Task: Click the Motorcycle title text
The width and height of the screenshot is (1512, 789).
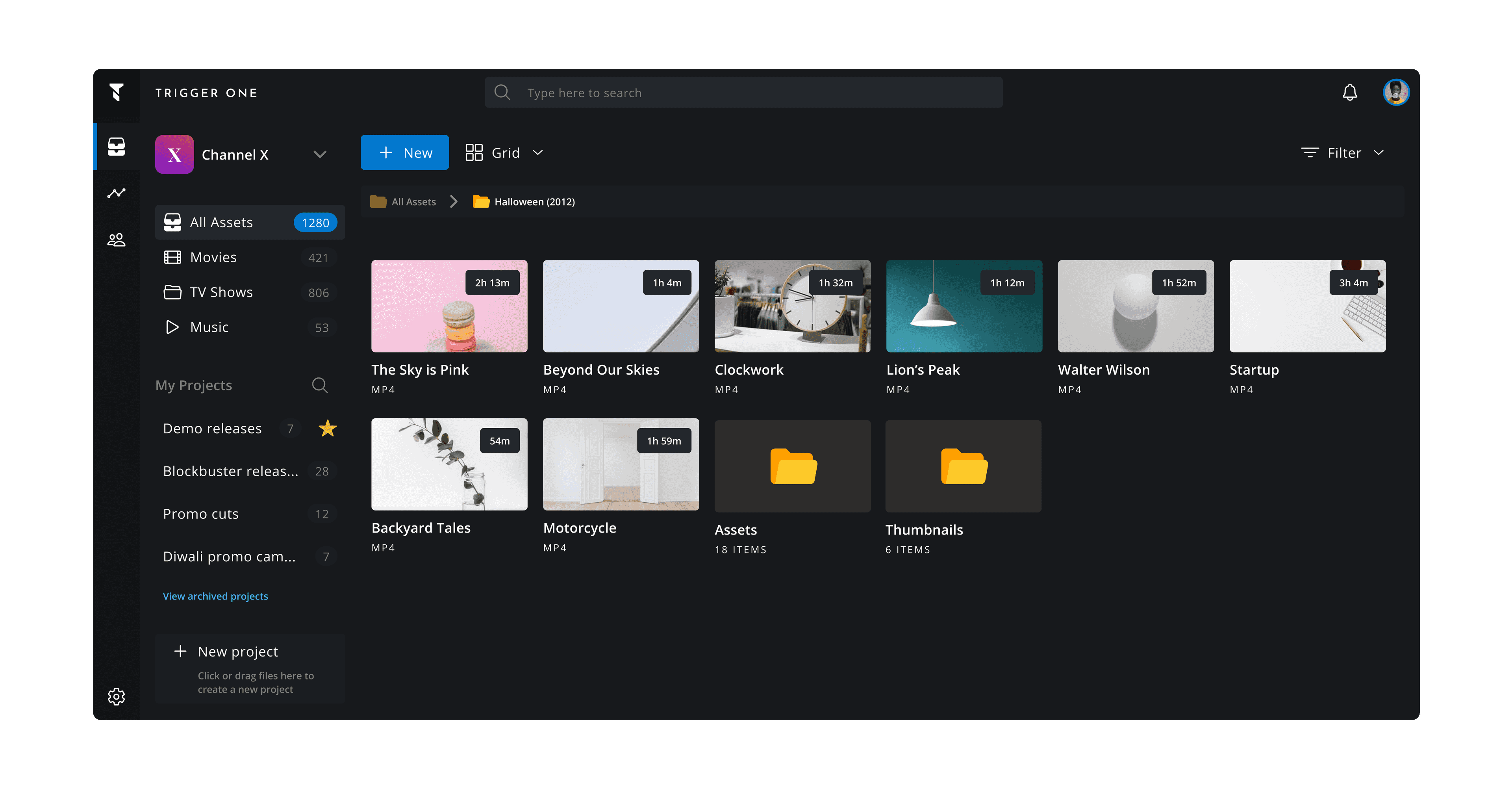Action: 579,528
